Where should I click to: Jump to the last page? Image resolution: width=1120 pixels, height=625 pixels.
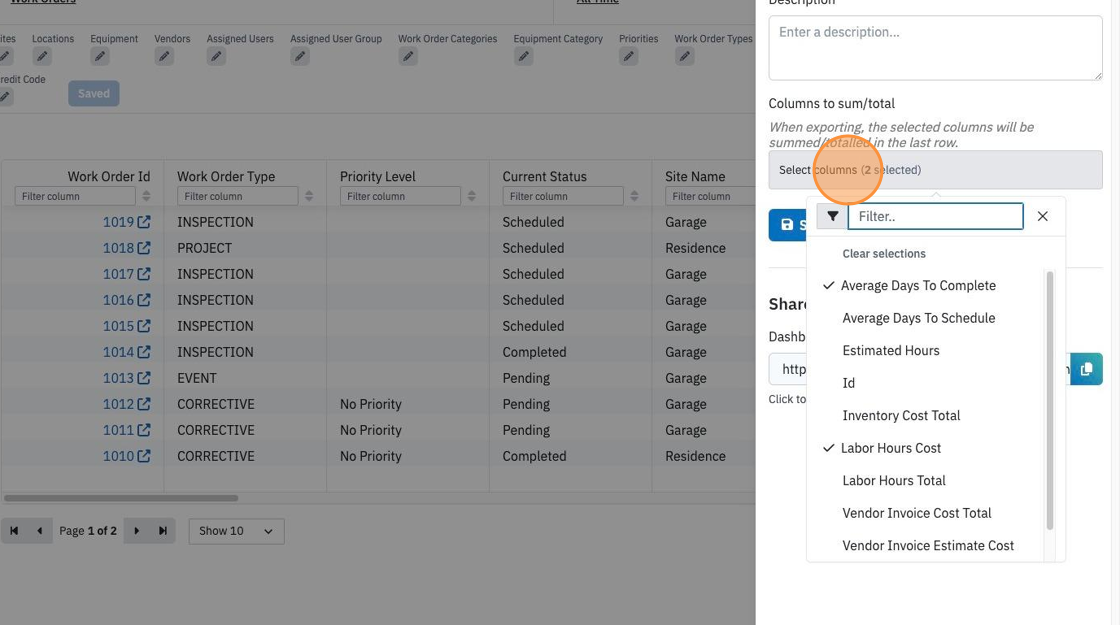(x=163, y=531)
